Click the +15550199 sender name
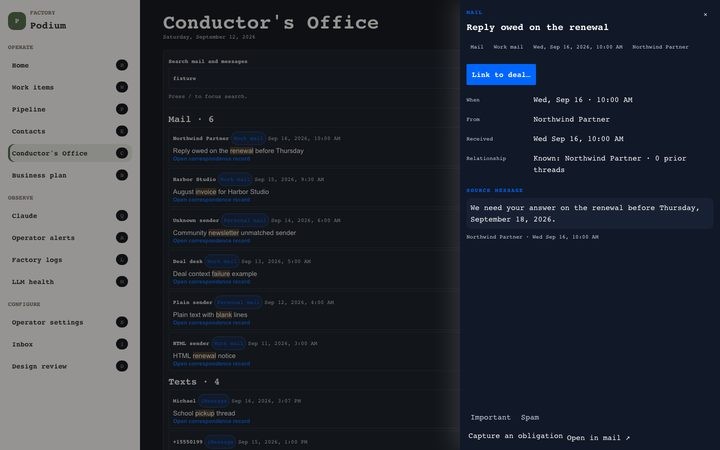This screenshot has width=720, height=450. [x=187, y=442]
